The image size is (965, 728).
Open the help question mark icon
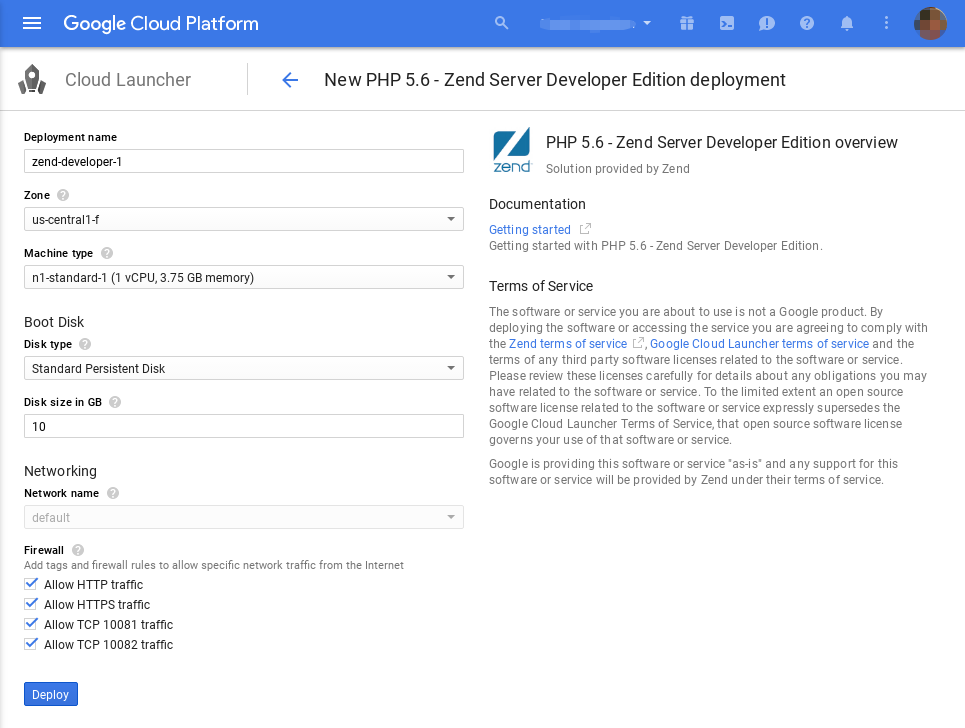807,23
